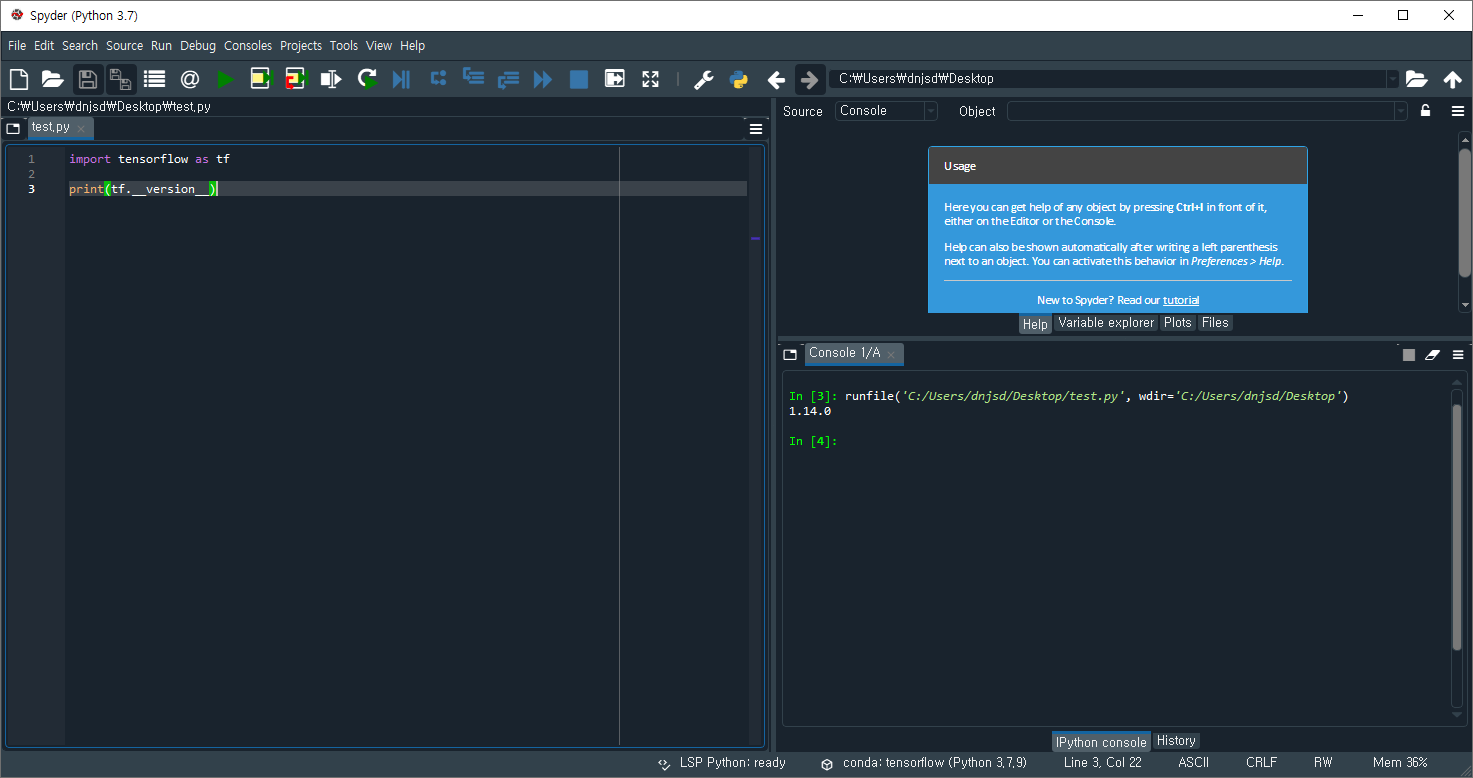This screenshot has height=778, width=1473.
Task: Open the Tools menu
Action: (344, 45)
